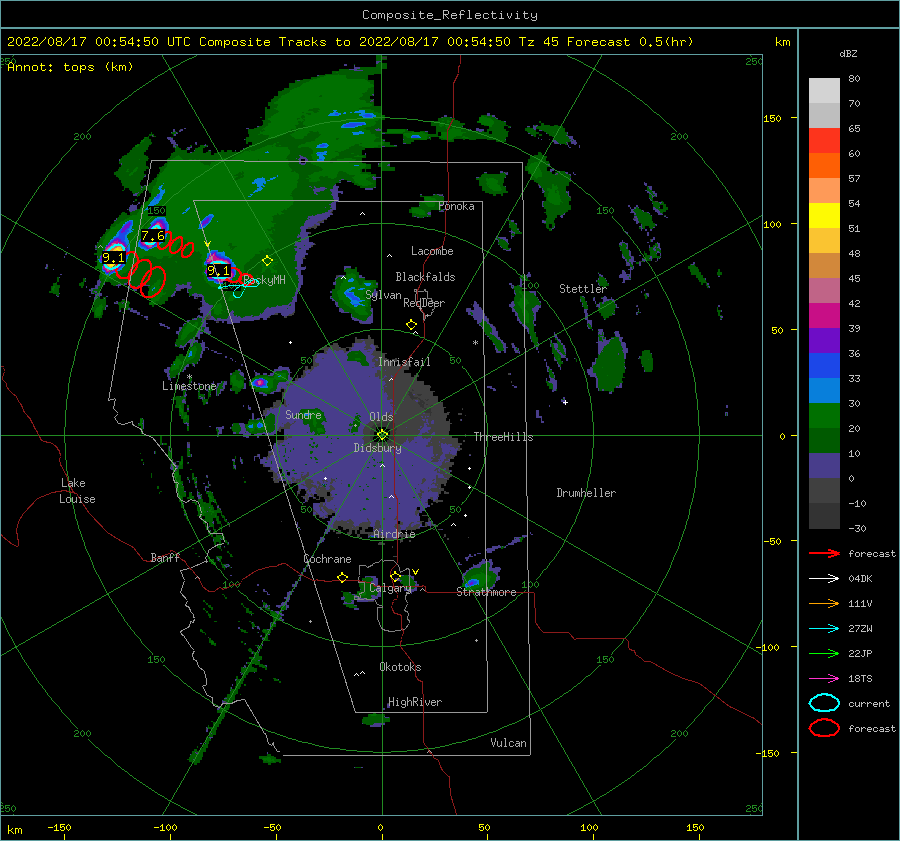Click the Cochrane town label
The image size is (900, 841).
click(327, 559)
